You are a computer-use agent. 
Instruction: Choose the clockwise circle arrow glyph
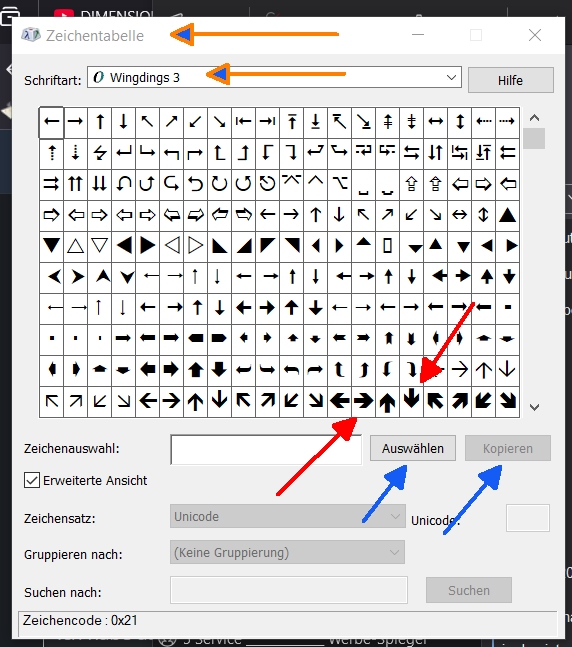click(219, 184)
